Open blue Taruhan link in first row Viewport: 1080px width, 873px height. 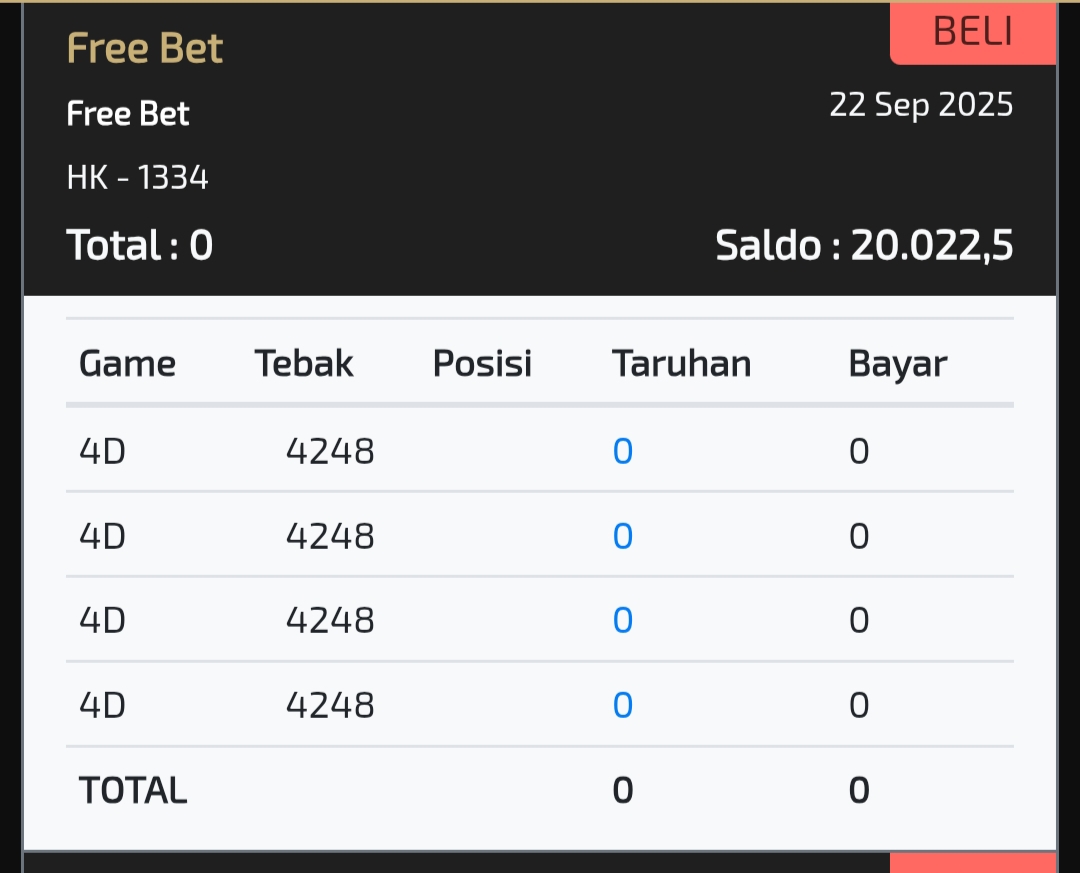(623, 452)
